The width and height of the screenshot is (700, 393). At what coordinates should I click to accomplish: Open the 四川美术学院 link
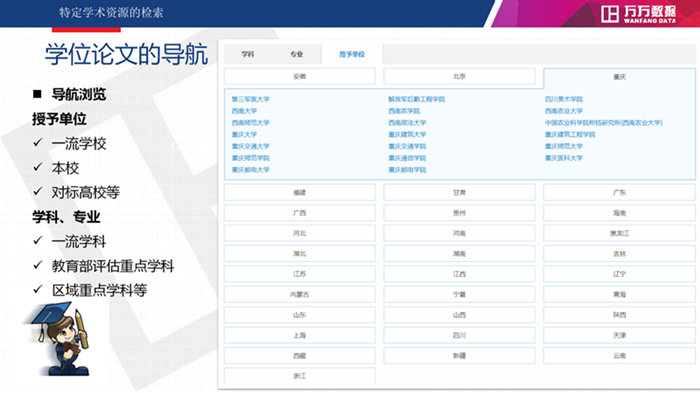(564, 99)
